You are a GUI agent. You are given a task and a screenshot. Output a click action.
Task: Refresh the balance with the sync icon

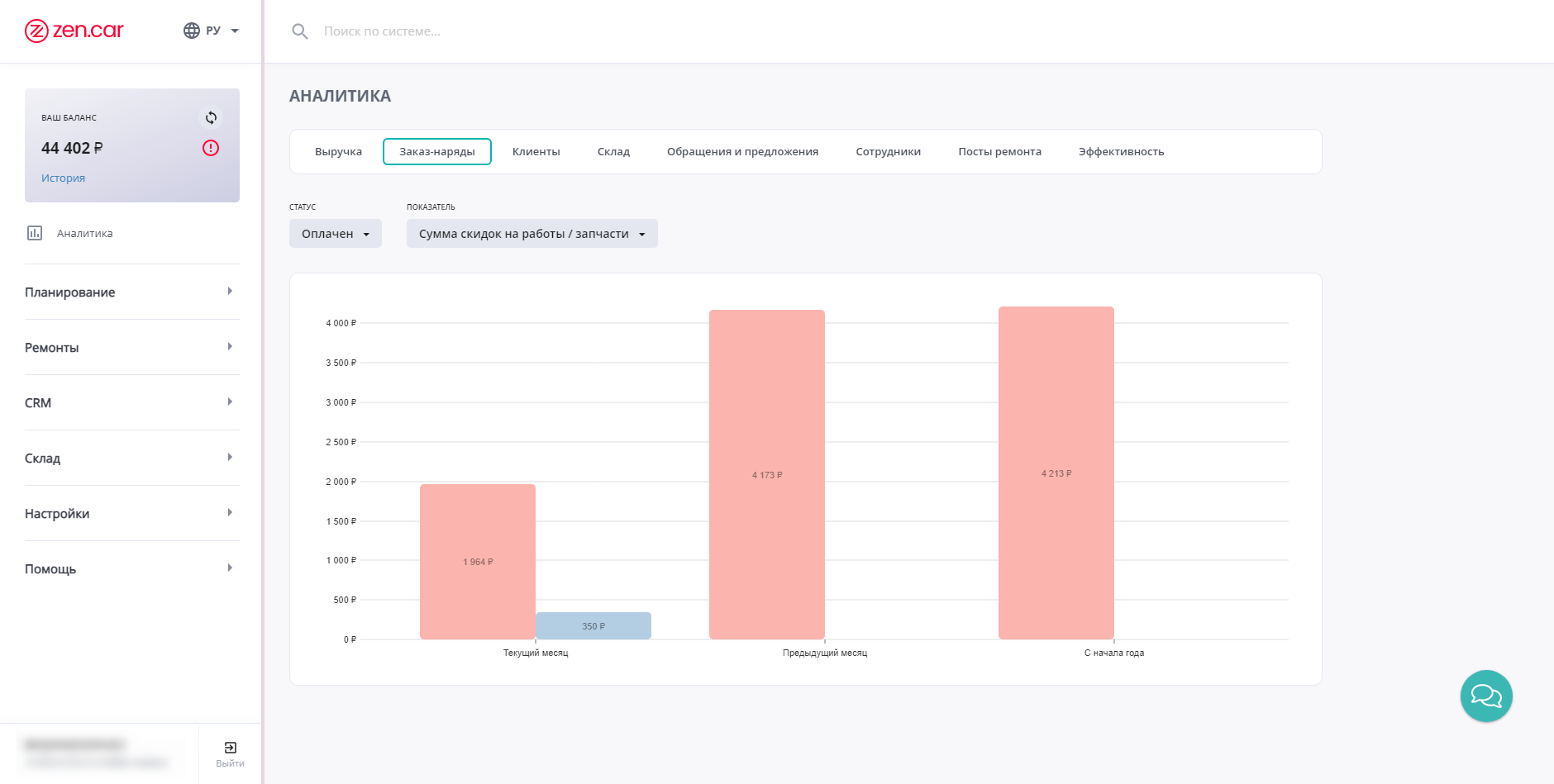211,118
